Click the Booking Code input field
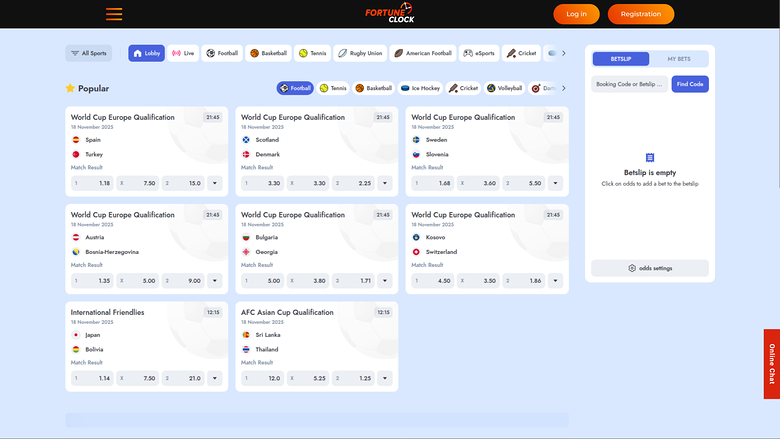780x439 pixels. [x=629, y=85]
